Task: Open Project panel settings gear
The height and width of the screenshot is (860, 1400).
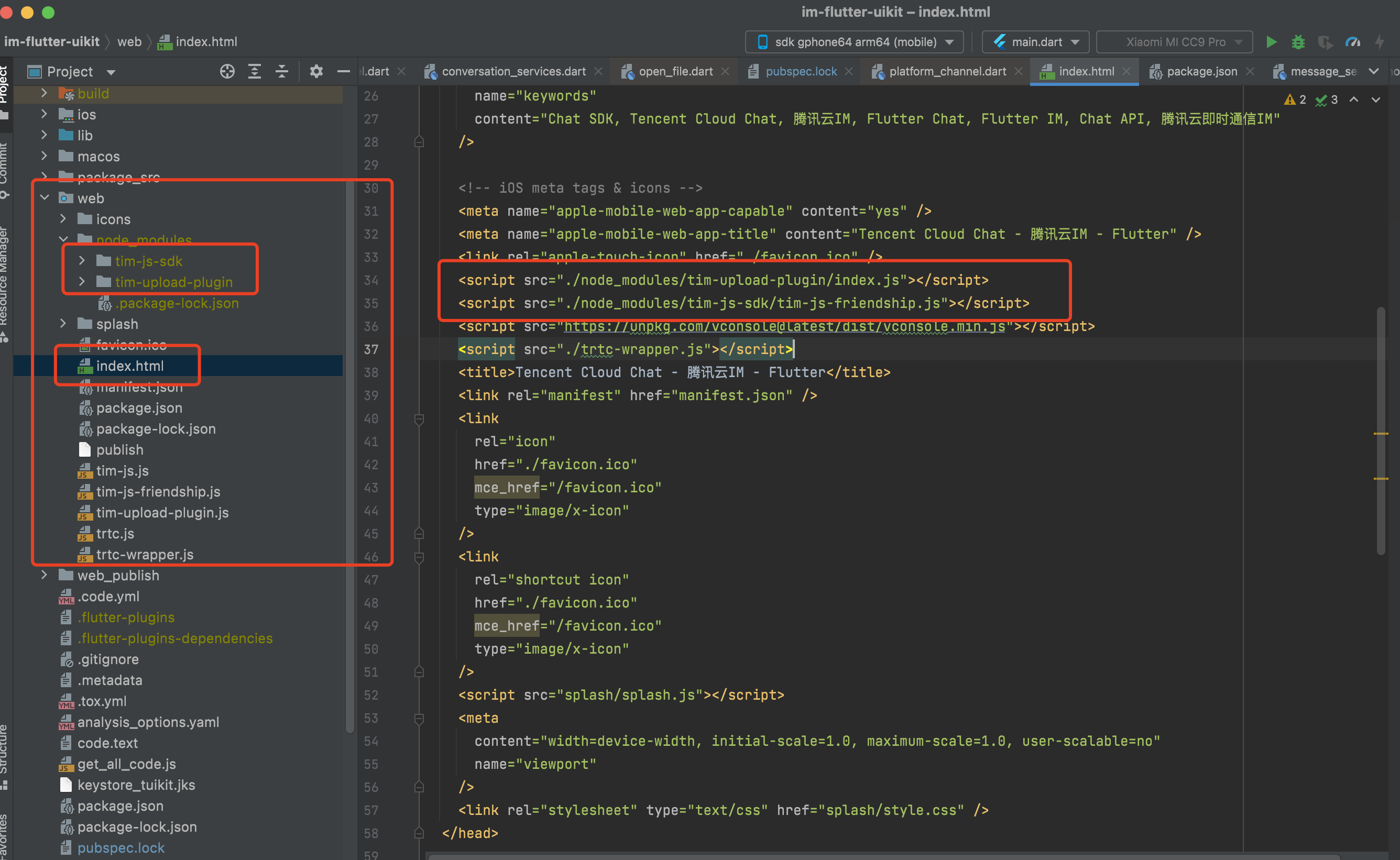Action: 316,72
